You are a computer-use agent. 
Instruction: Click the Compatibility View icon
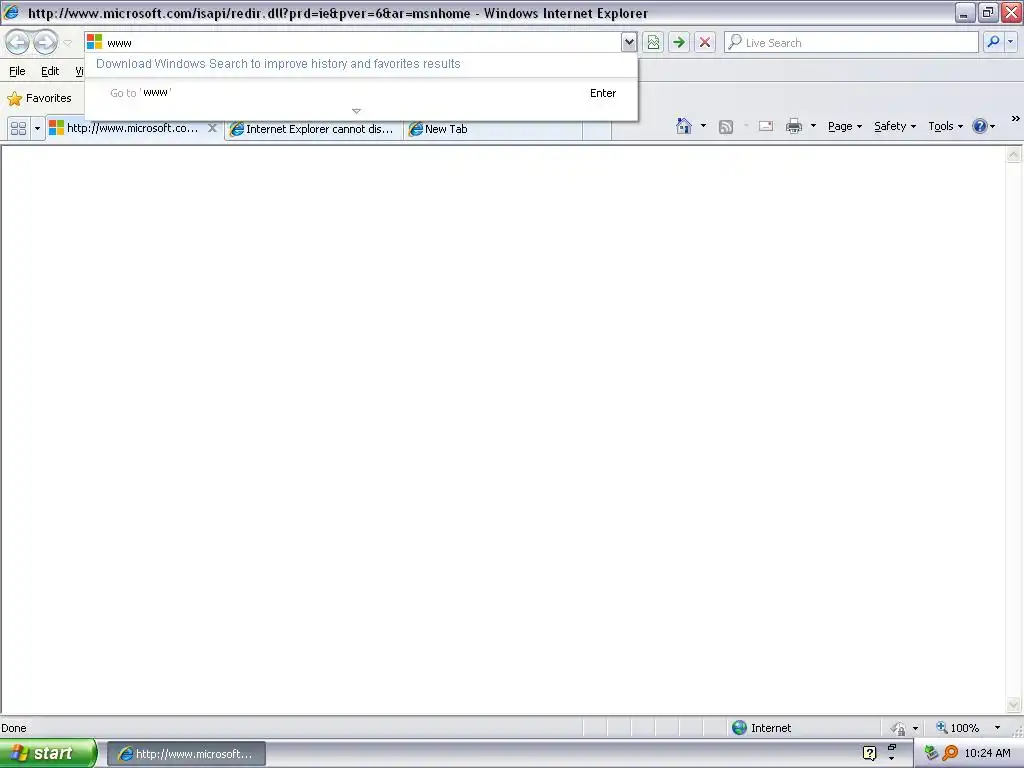tap(653, 42)
